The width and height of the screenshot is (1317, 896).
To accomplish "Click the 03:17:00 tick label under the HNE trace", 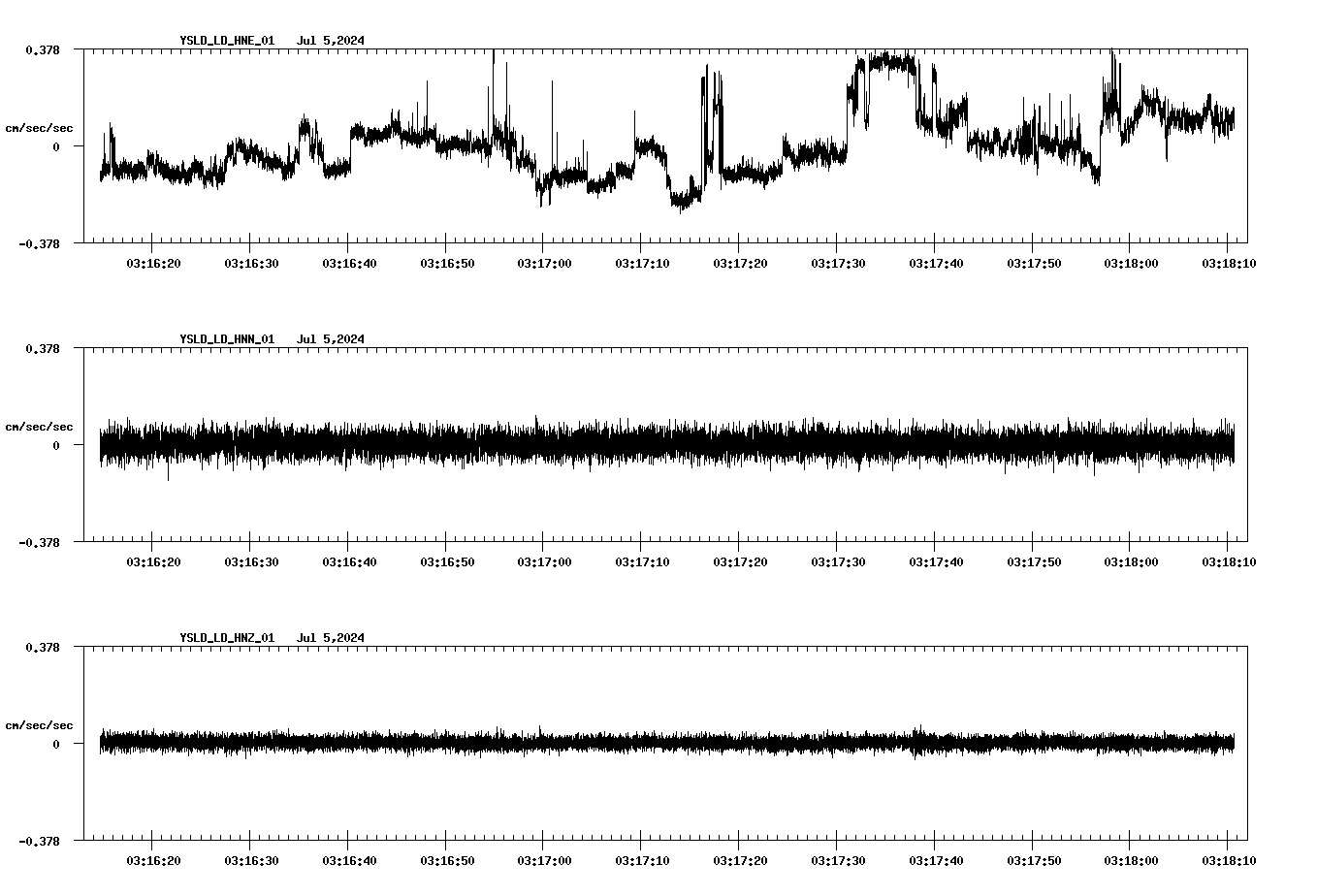I will coord(545,261).
